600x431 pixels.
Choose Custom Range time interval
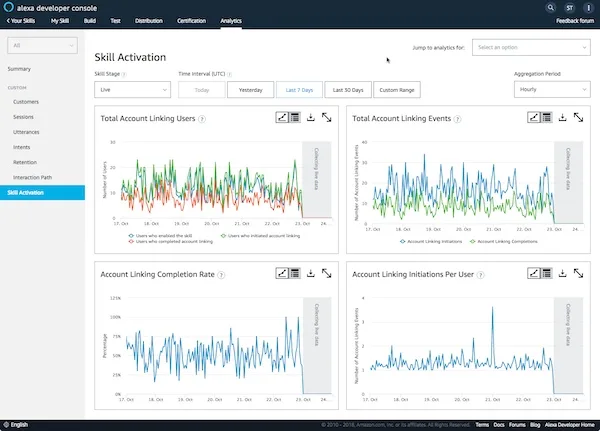click(x=397, y=90)
